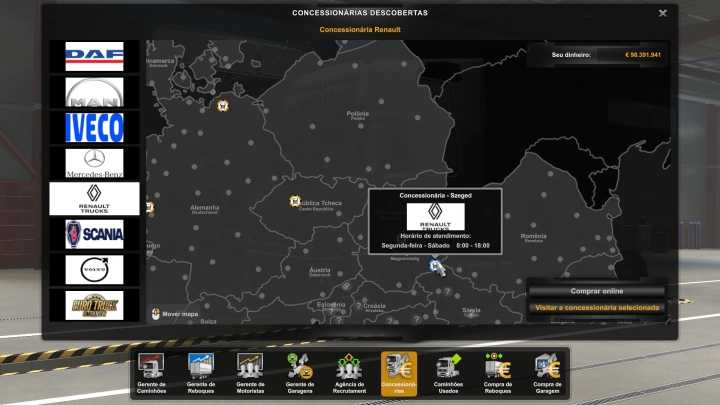720x405 pixels.
Task: Open Gerente de Reboques
Action: pyautogui.click(x=201, y=373)
